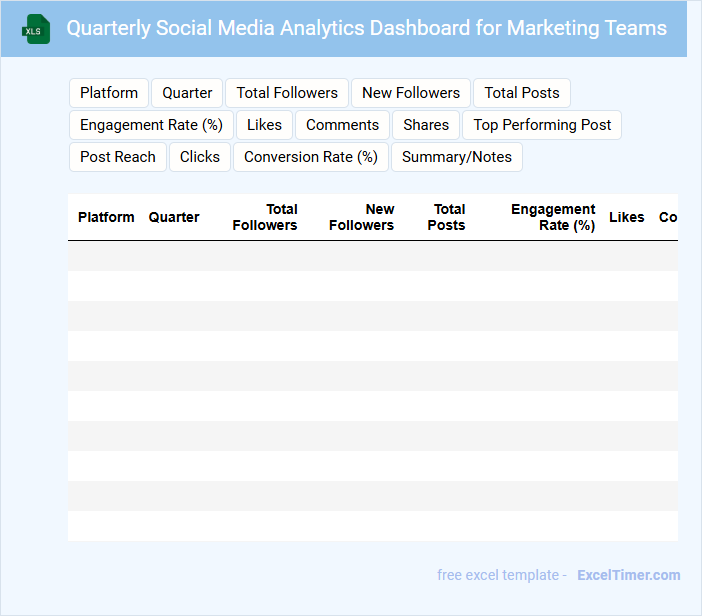Click the Total Followers tag
Screen dimensions: 702x616
(287, 93)
